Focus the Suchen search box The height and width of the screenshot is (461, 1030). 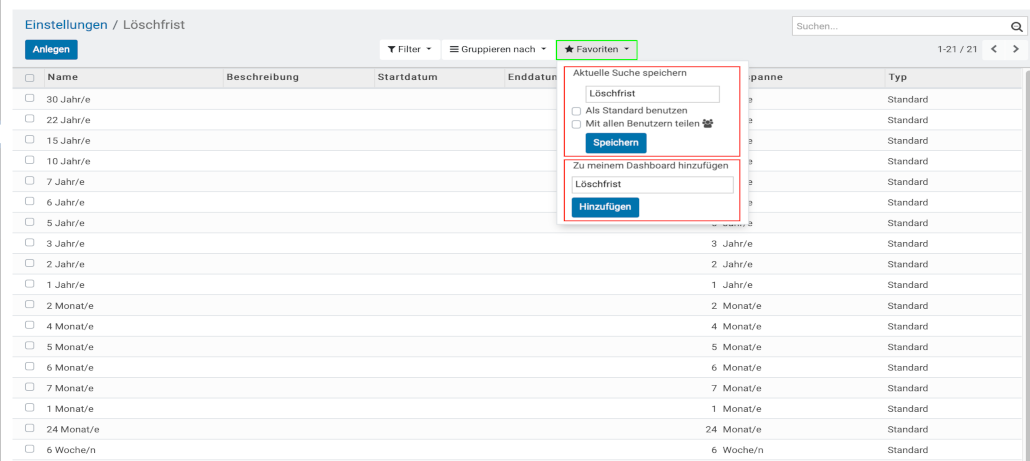coord(897,27)
